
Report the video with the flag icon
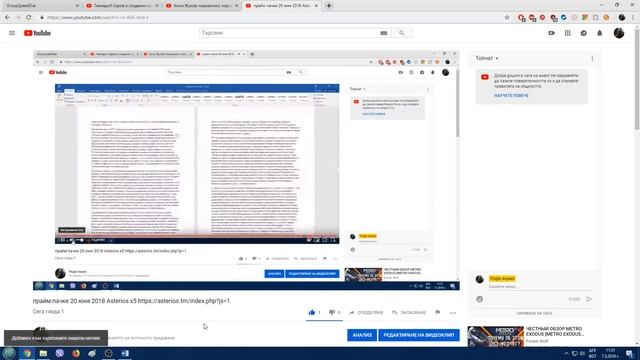point(438,312)
